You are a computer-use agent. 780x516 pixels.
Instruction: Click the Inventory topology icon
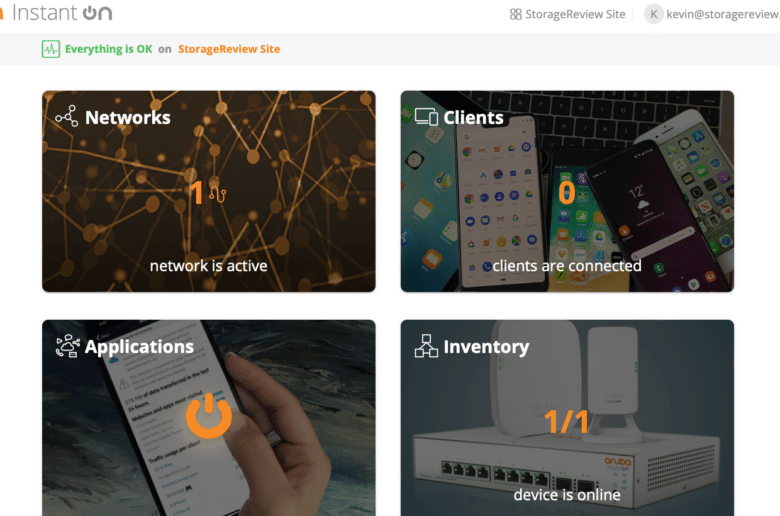[x=426, y=346]
